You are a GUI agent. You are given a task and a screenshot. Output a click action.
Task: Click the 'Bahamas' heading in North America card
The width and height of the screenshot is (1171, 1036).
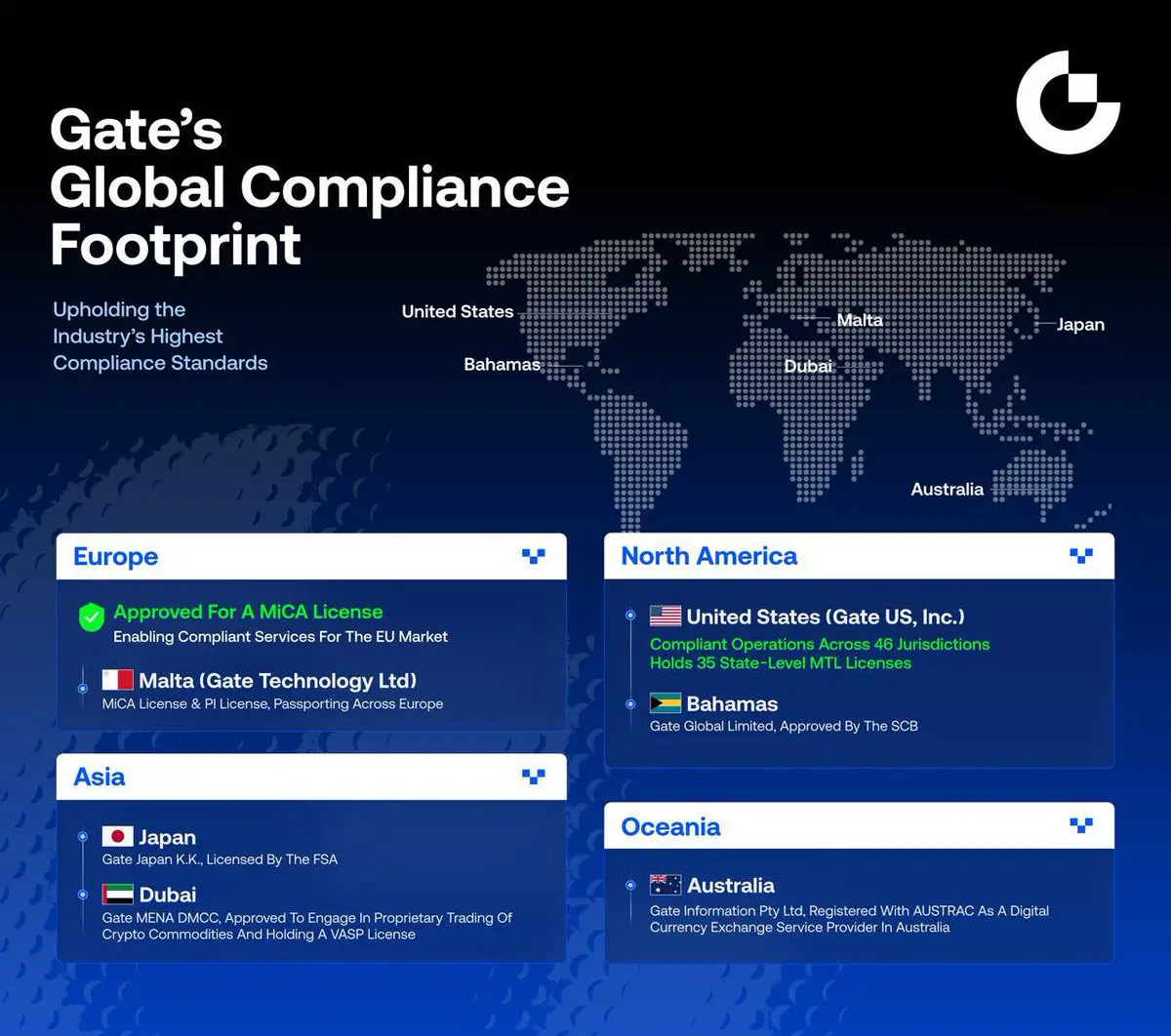(732, 703)
